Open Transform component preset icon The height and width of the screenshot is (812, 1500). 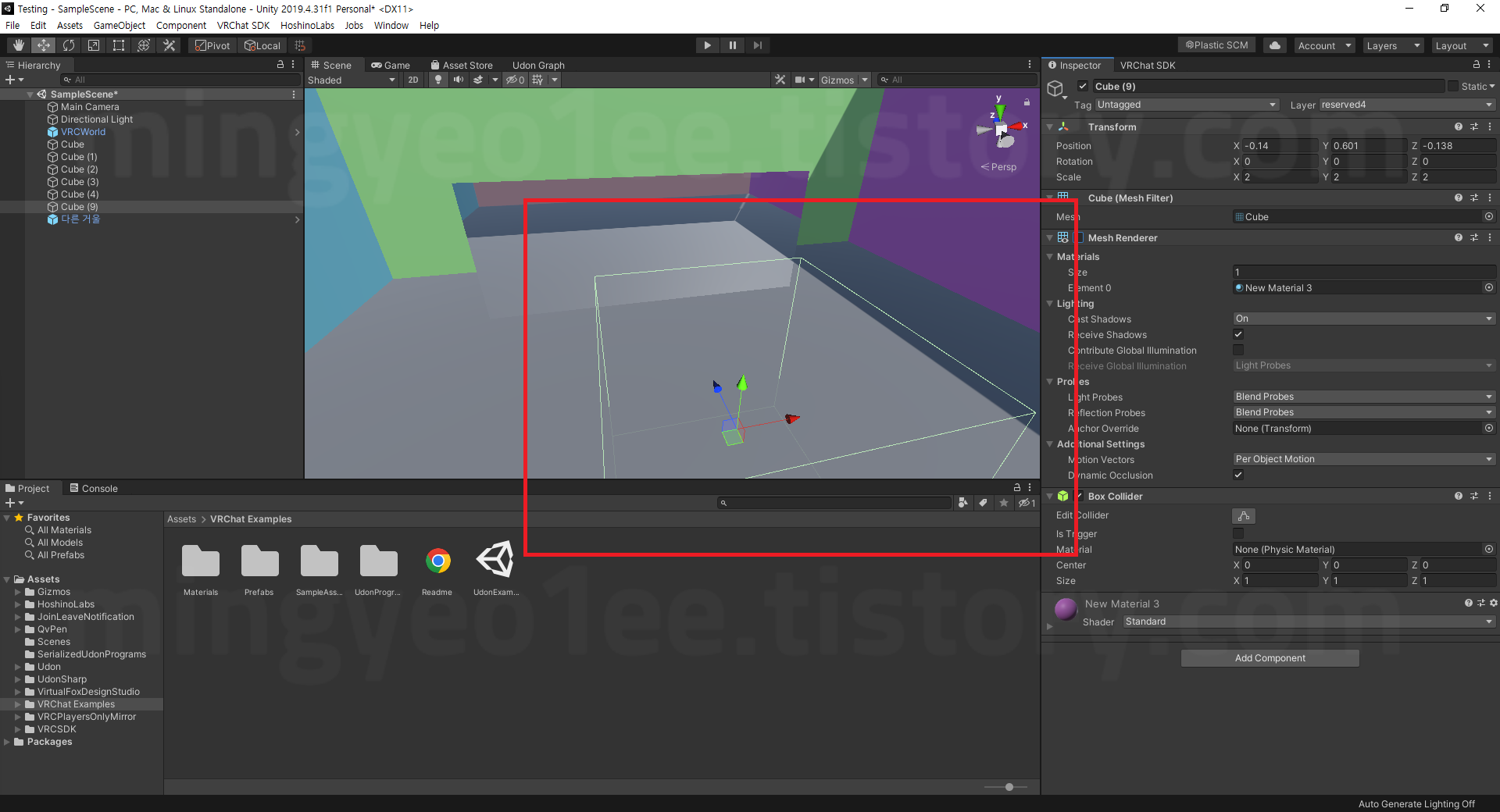1473,126
